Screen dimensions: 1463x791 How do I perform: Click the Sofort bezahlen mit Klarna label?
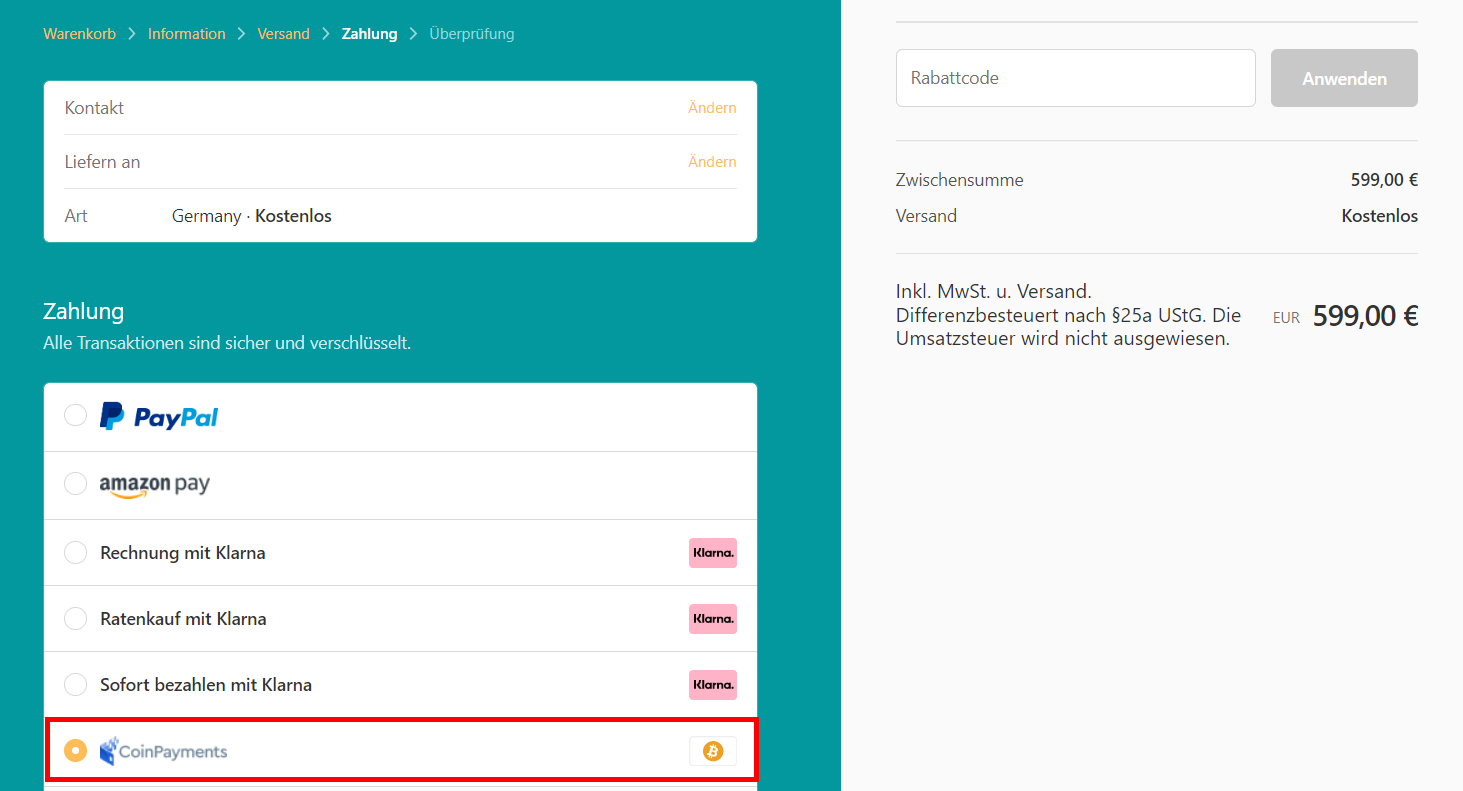[206, 685]
